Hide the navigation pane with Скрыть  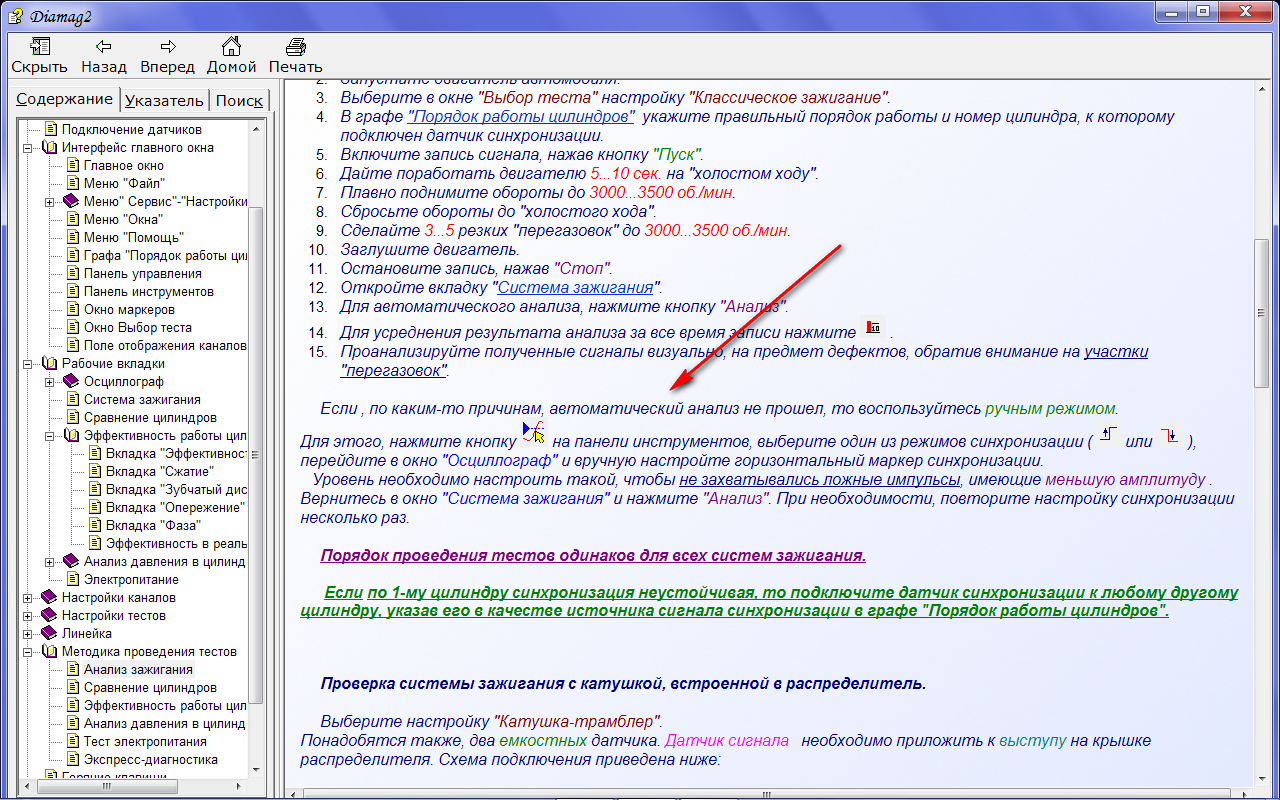pyautogui.click(x=39, y=56)
